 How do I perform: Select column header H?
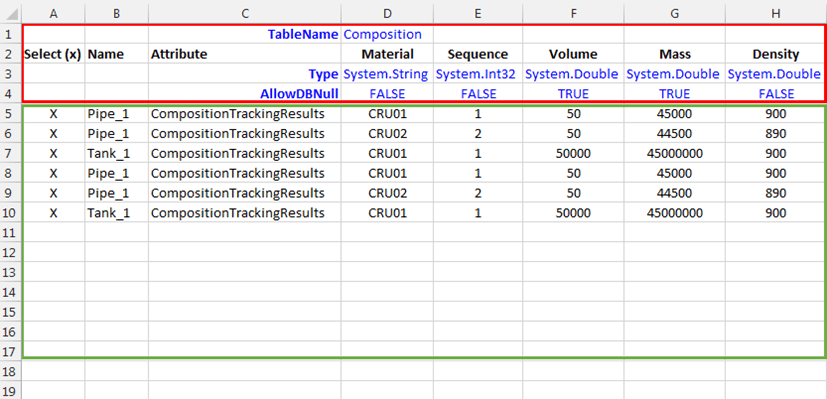coord(776,14)
